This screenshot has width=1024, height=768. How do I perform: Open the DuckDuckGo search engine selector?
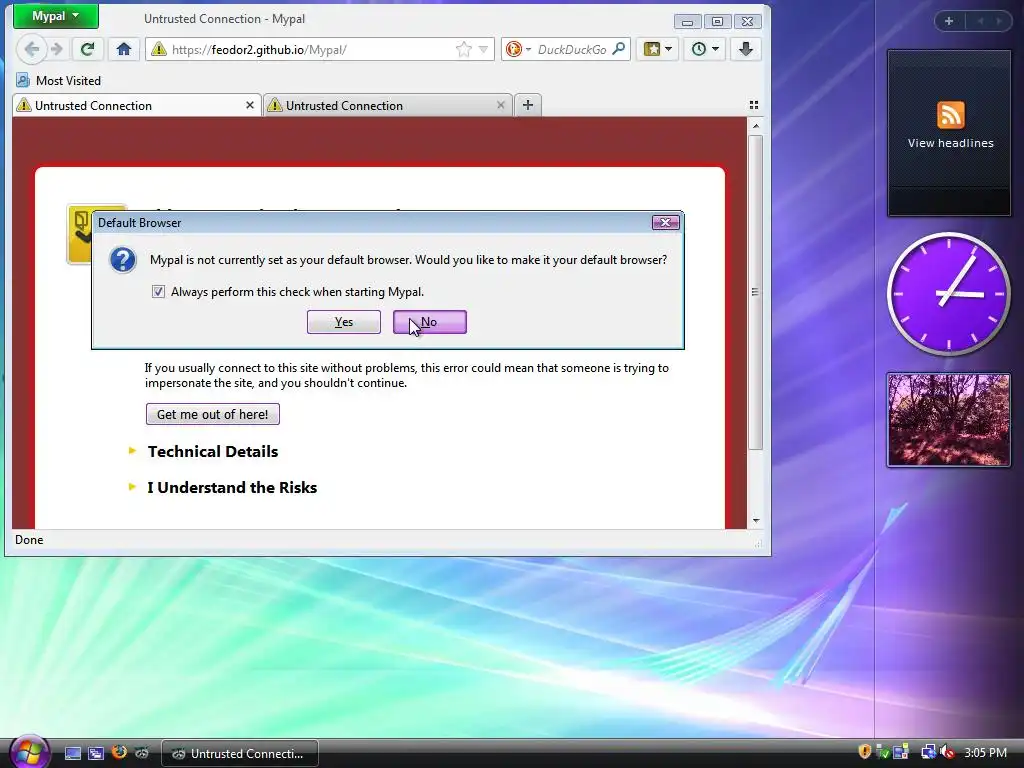pos(519,50)
